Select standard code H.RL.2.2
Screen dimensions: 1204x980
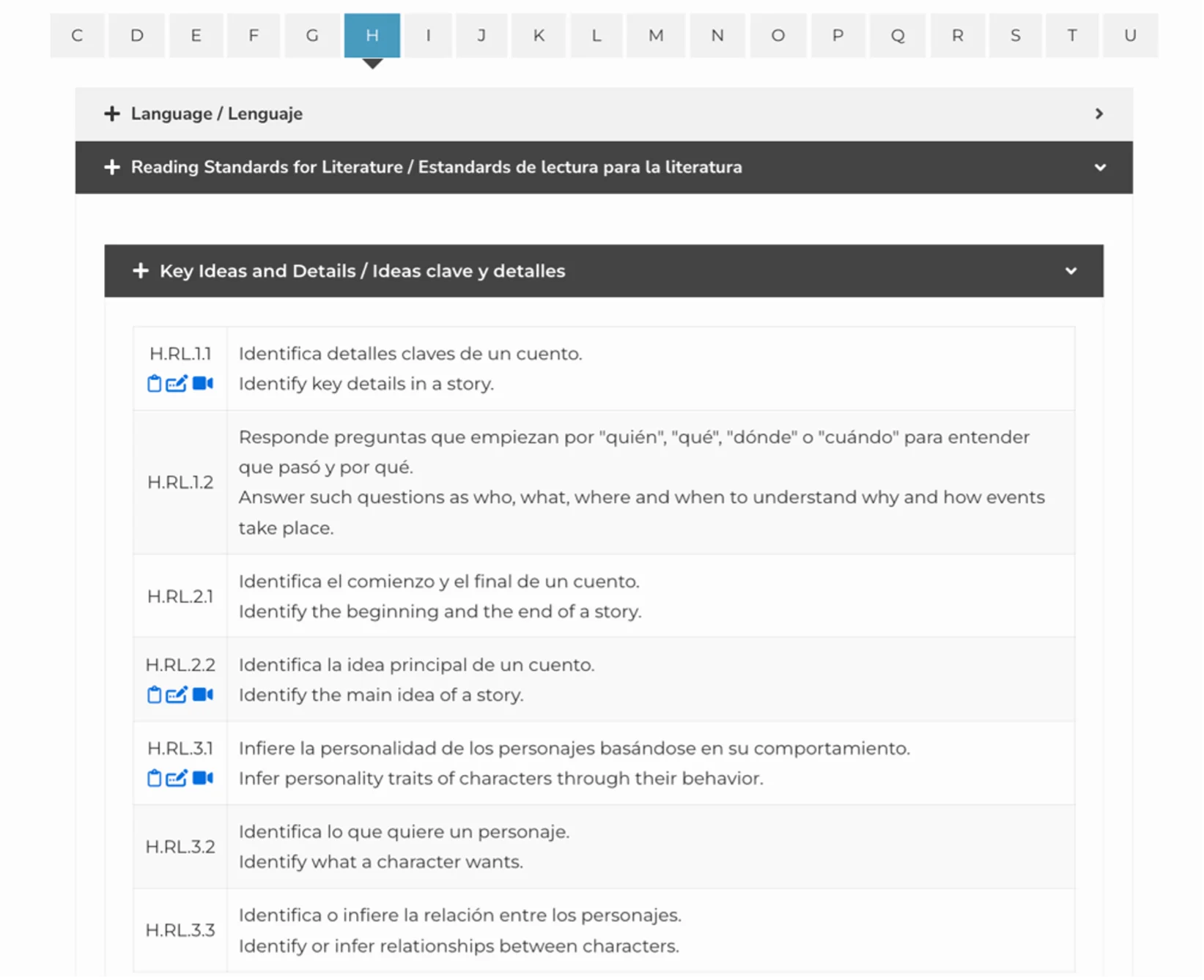click(x=180, y=665)
